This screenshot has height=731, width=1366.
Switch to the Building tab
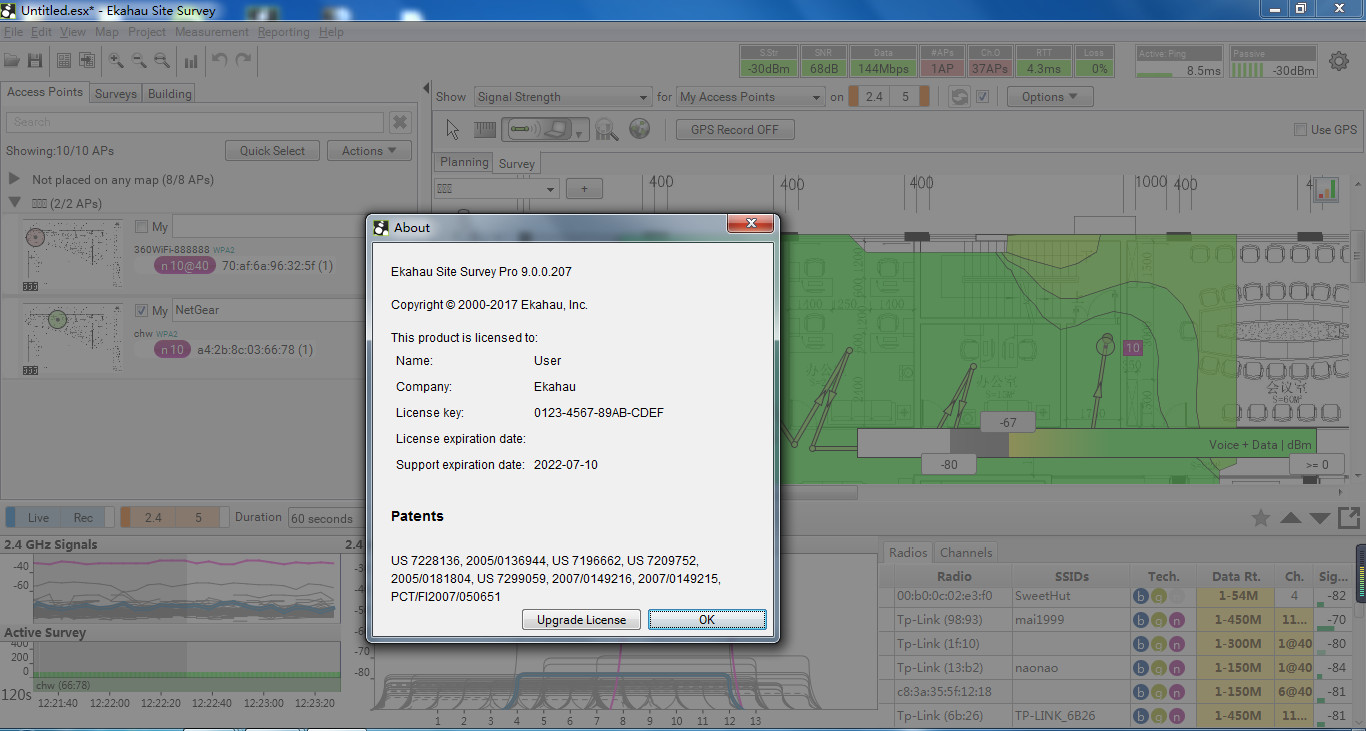pos(170,93)
